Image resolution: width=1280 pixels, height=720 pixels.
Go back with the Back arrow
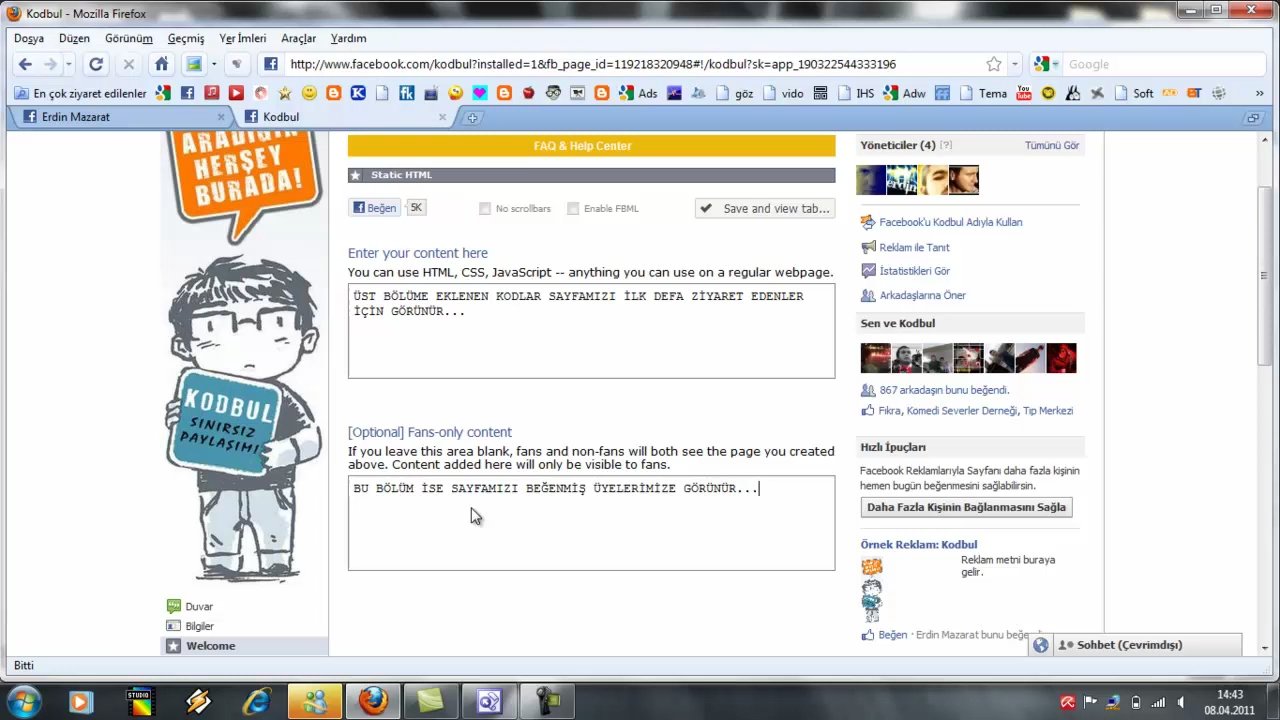pyautogui.click(x=25, y=64)
